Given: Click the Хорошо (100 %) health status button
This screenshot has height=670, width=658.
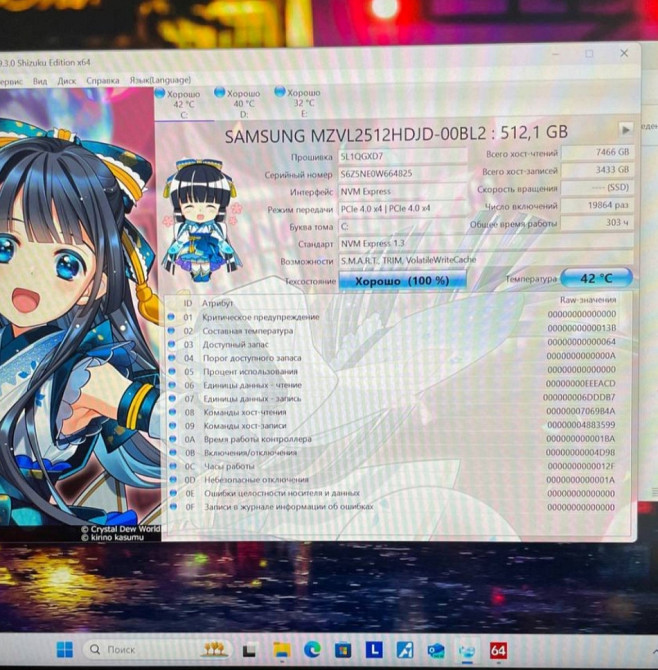Looking at the screenshot, I should point(402,281).
